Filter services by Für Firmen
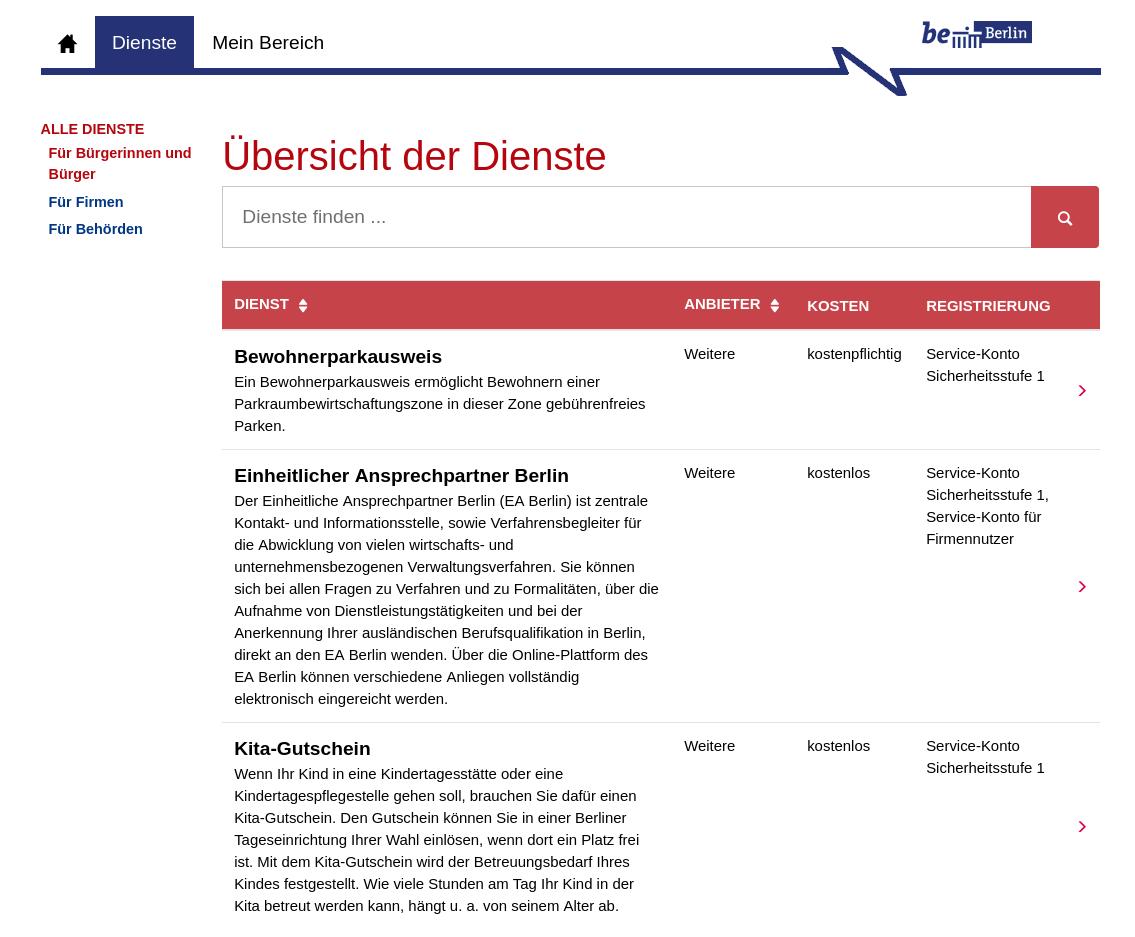Image resolution: width=1135 pixels, height=937 pixels. [x=85, y=202]
